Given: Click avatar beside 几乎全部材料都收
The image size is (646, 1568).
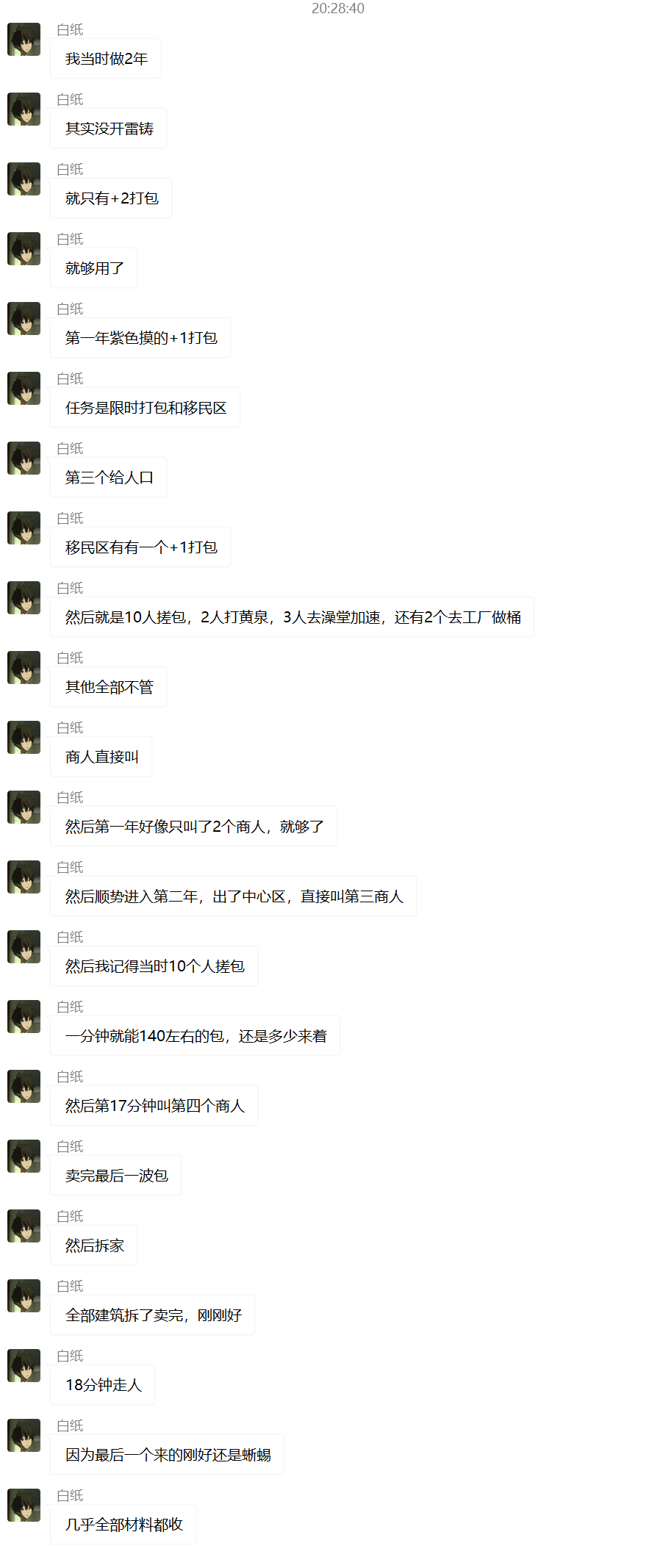Looking at the screenshot, I should coord(24,1506).
